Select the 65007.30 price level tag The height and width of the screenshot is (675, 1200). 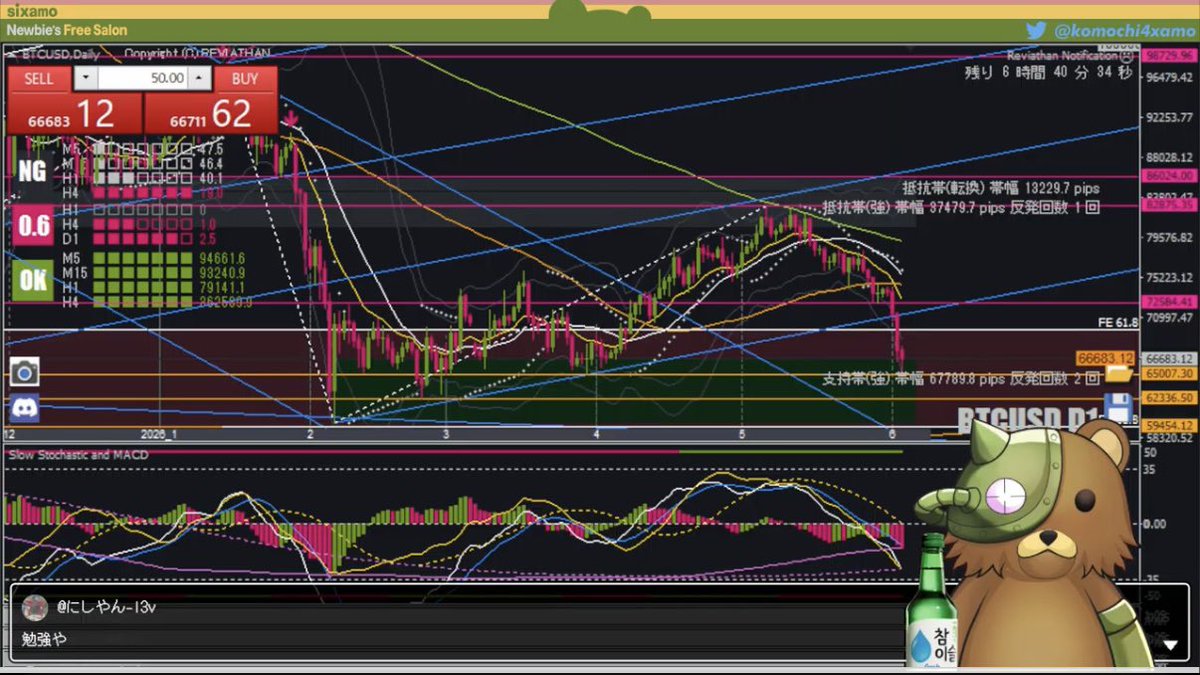point(1168,373)
